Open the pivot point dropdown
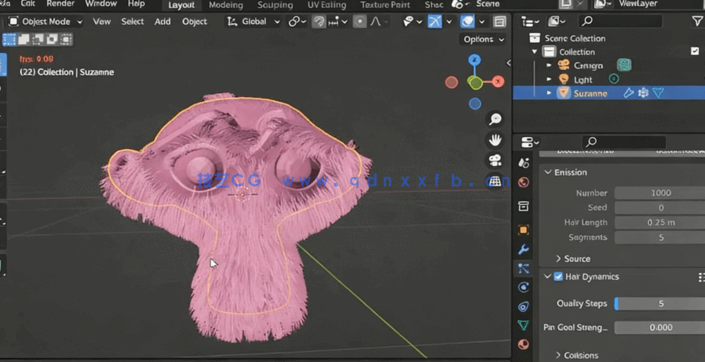705x362 pixels. coord(297,22)
